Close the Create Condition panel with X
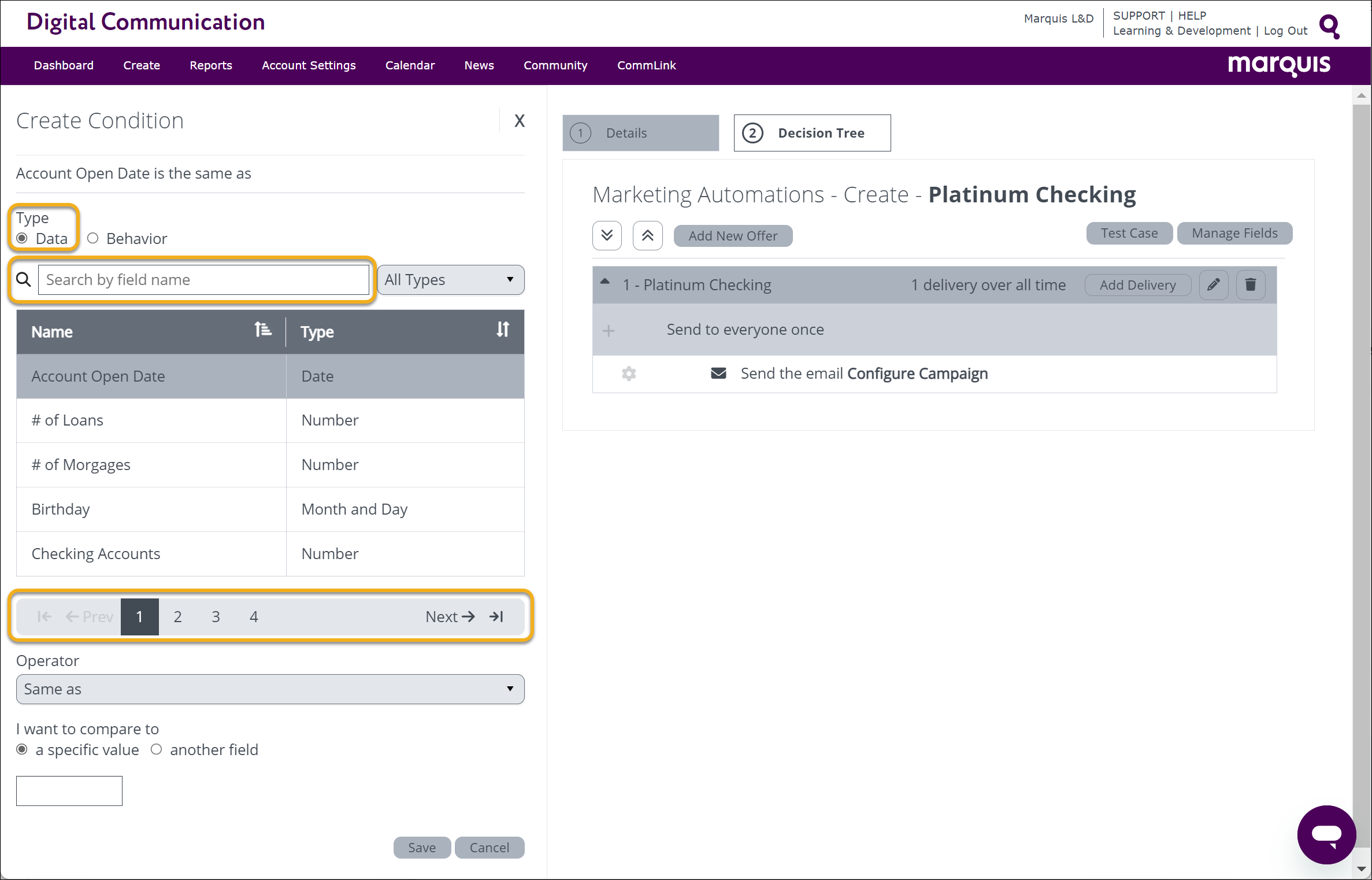This screenshot has height=880, width=1372. [x=519, y=120]
